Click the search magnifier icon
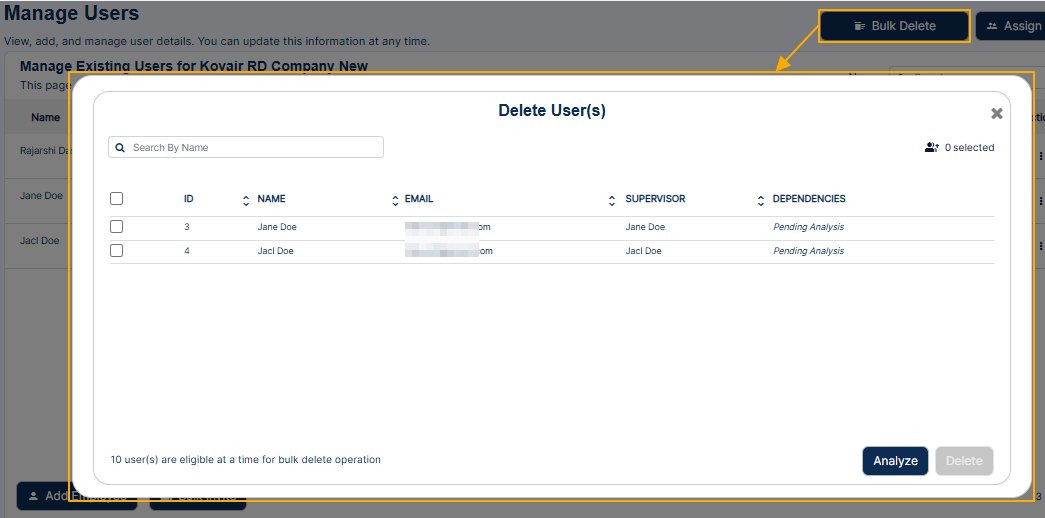The height and width of the screenshot is (518, 1045). coord(120,148)
